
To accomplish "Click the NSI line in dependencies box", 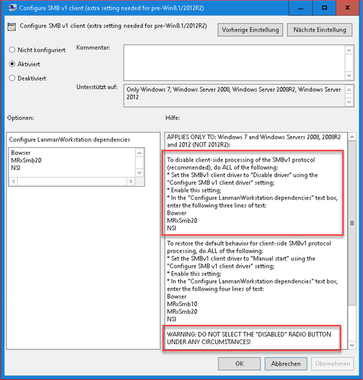I will (x=15, y=168).
